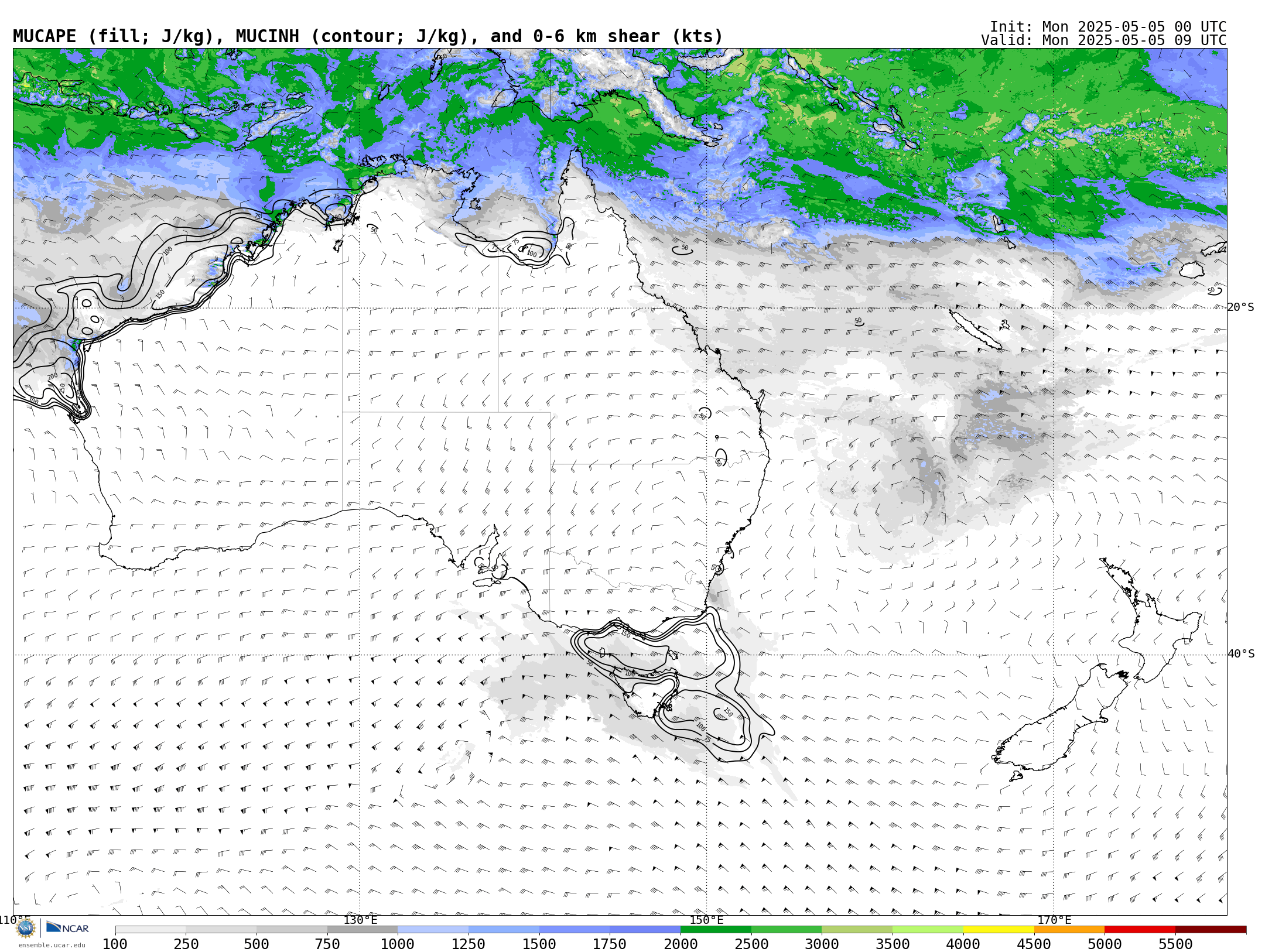1265x952 pixels.
Task: Click the 2500 color bar label
Action: [x=751, y=944]
